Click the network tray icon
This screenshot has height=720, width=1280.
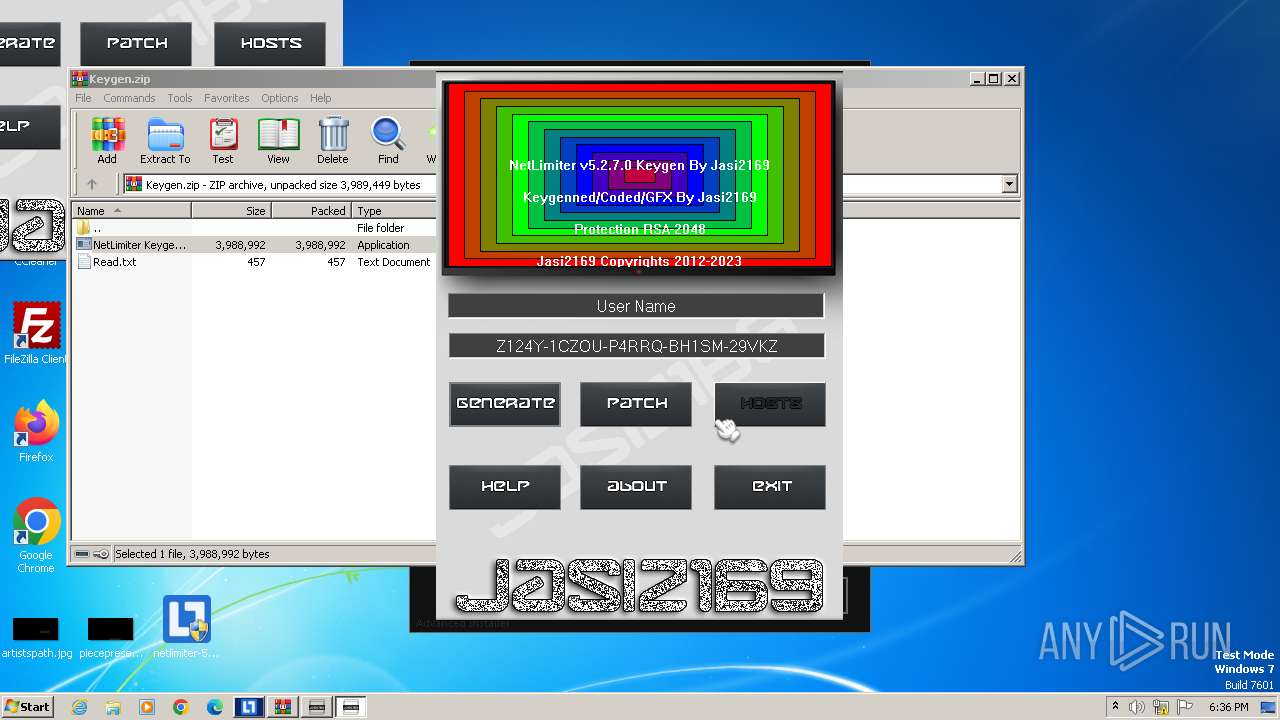[x=1162, y=707]
